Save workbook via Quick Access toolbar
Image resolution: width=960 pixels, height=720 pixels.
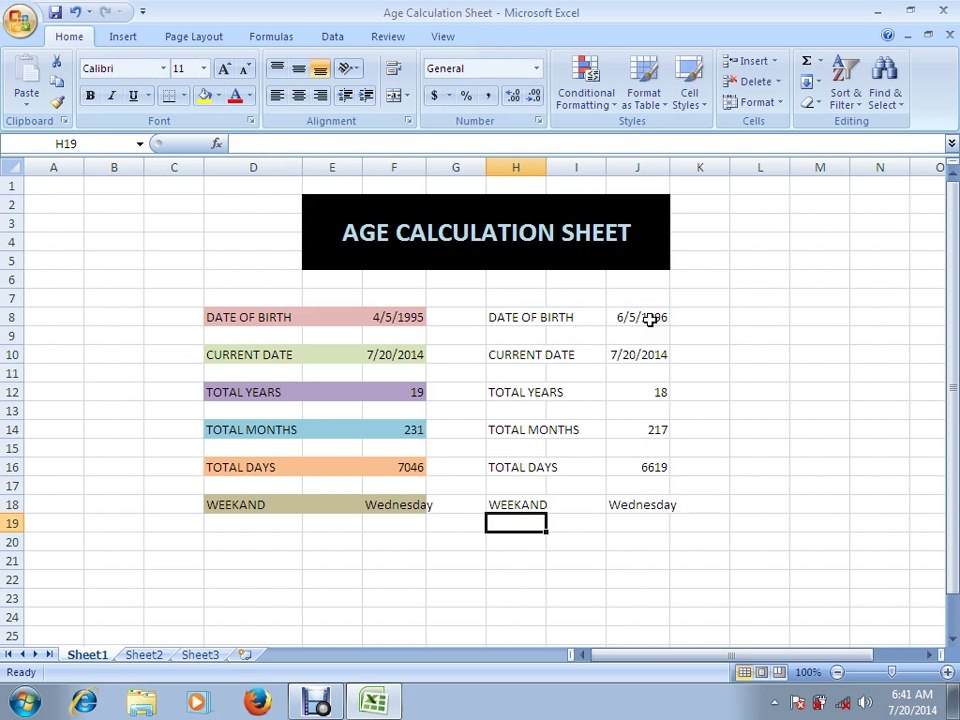(x=55, y=12)
